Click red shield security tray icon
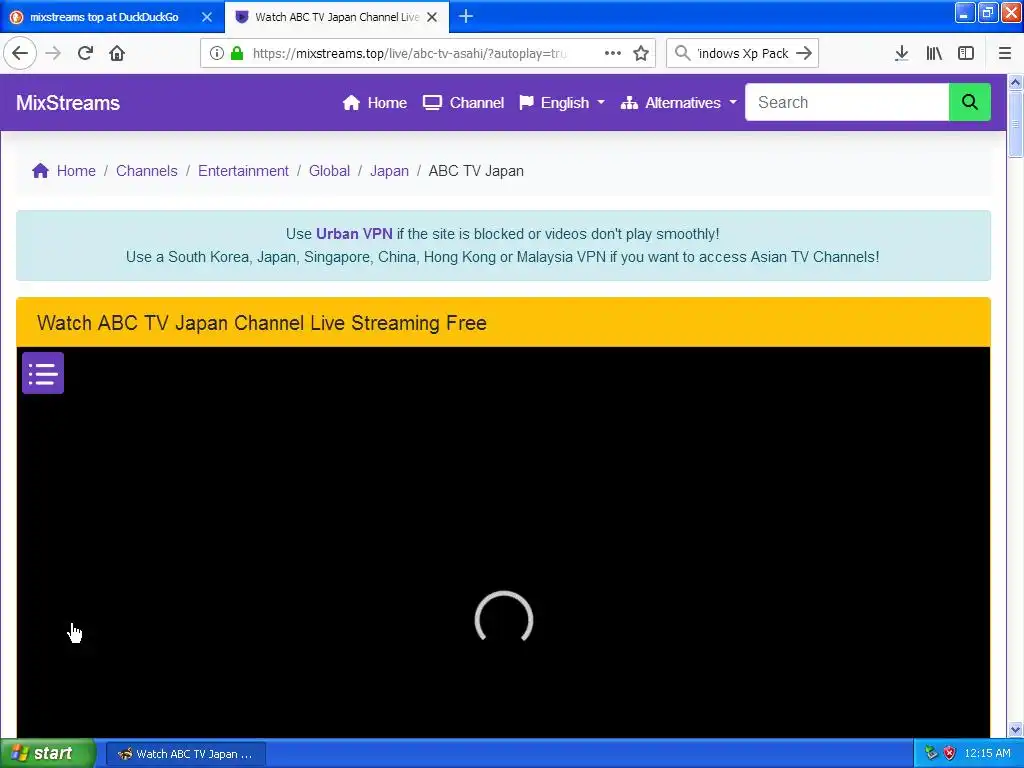 950,753
